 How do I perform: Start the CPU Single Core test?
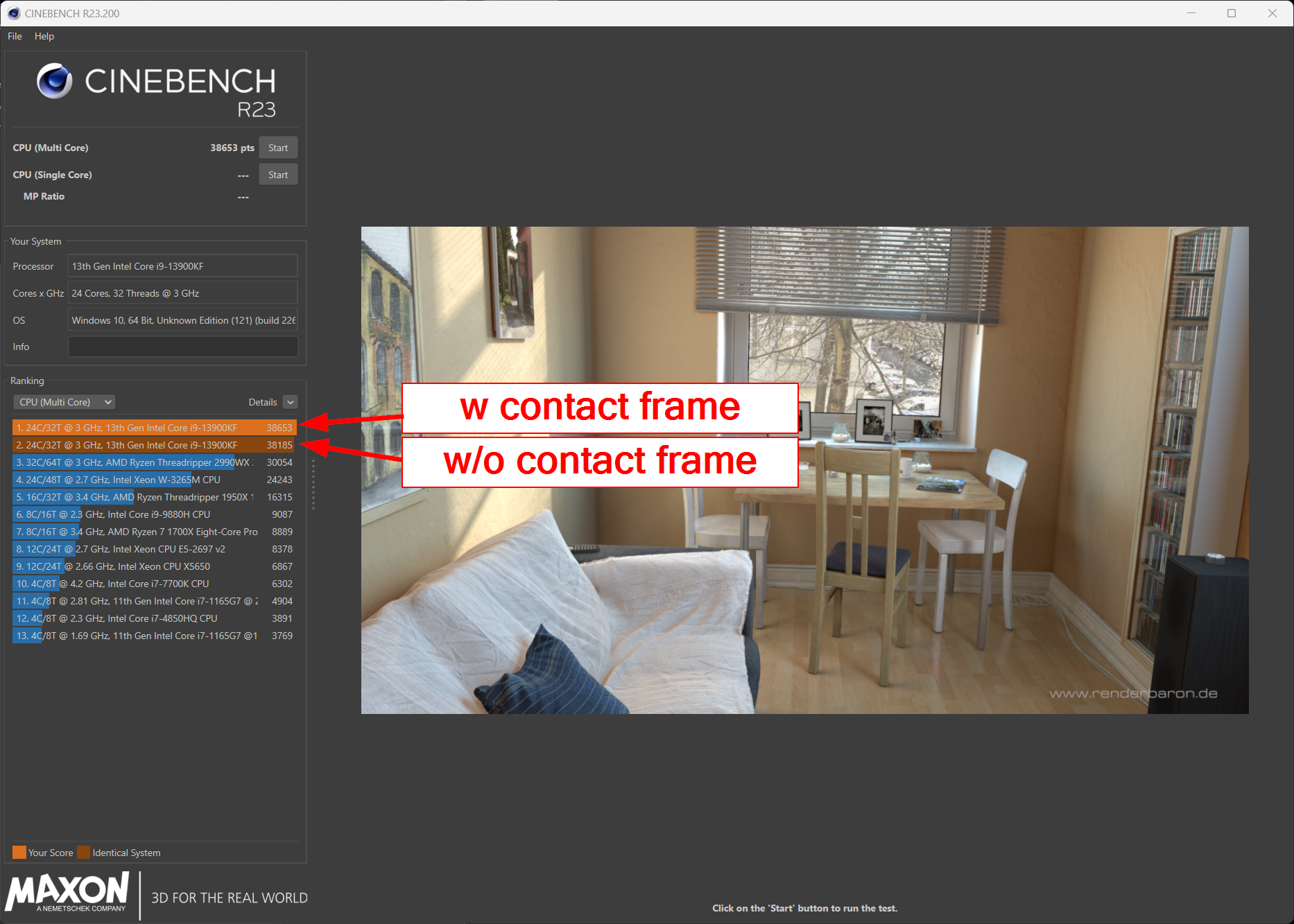[278, 175]
